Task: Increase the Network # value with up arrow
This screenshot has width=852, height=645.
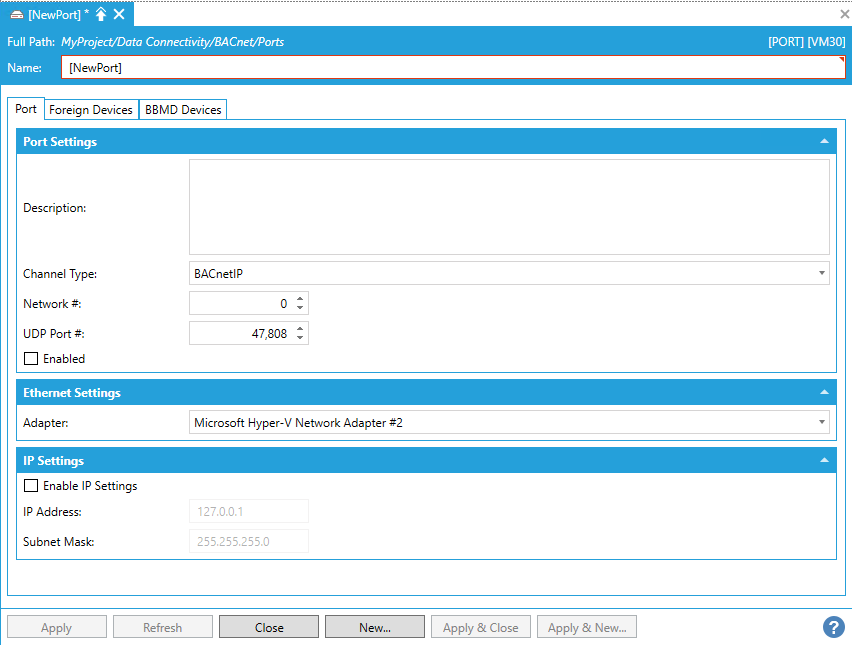Action: pos(301,298)
